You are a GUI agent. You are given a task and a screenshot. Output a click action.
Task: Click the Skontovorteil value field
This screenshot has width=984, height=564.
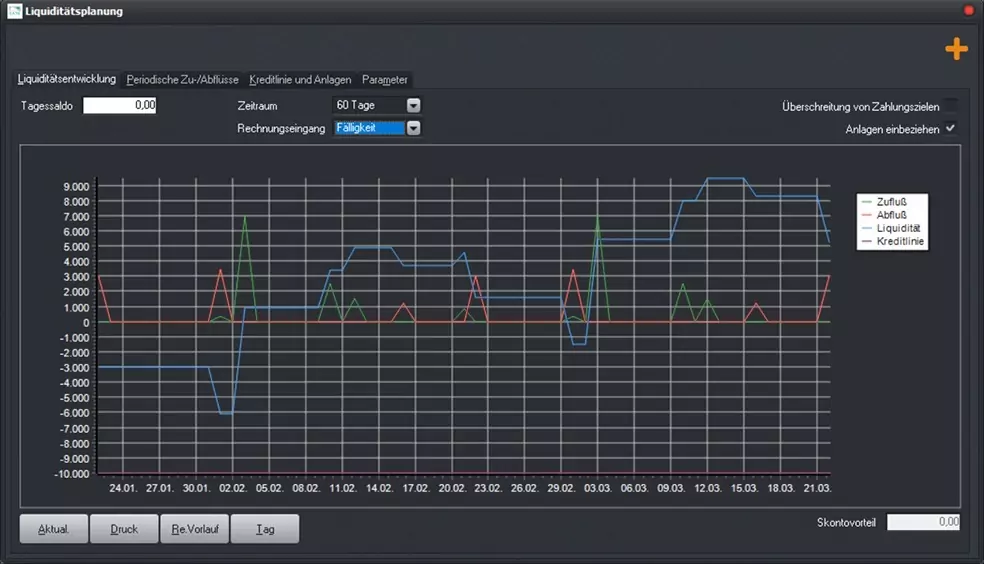923,522
